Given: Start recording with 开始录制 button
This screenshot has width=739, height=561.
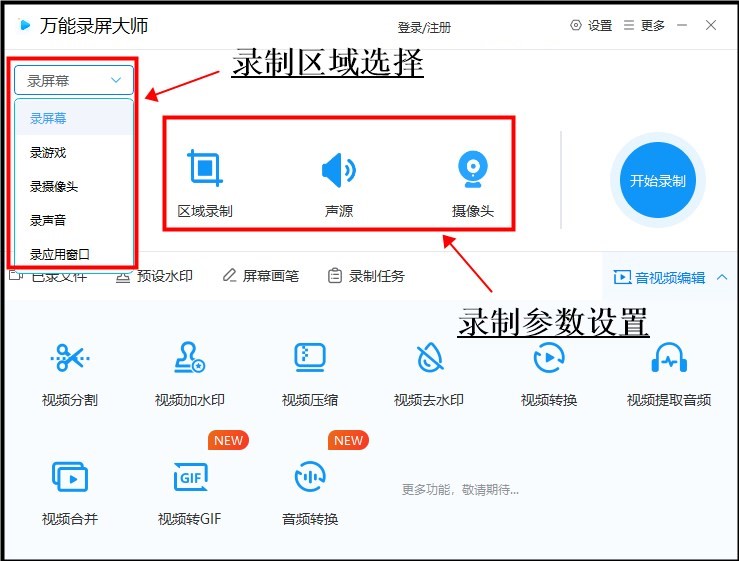Looking at the screenshot, I should pyautogui.click(x=657, y=180).
